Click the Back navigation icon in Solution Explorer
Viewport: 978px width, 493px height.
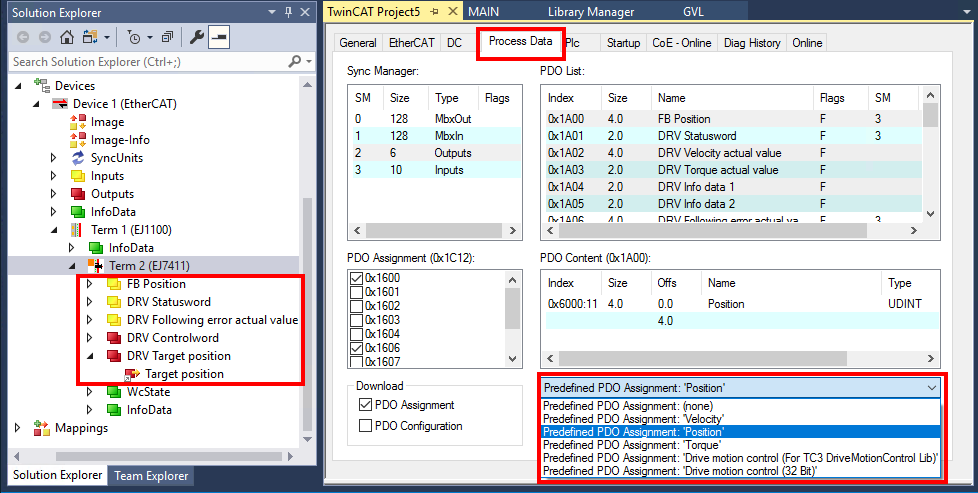pos(23,37)
